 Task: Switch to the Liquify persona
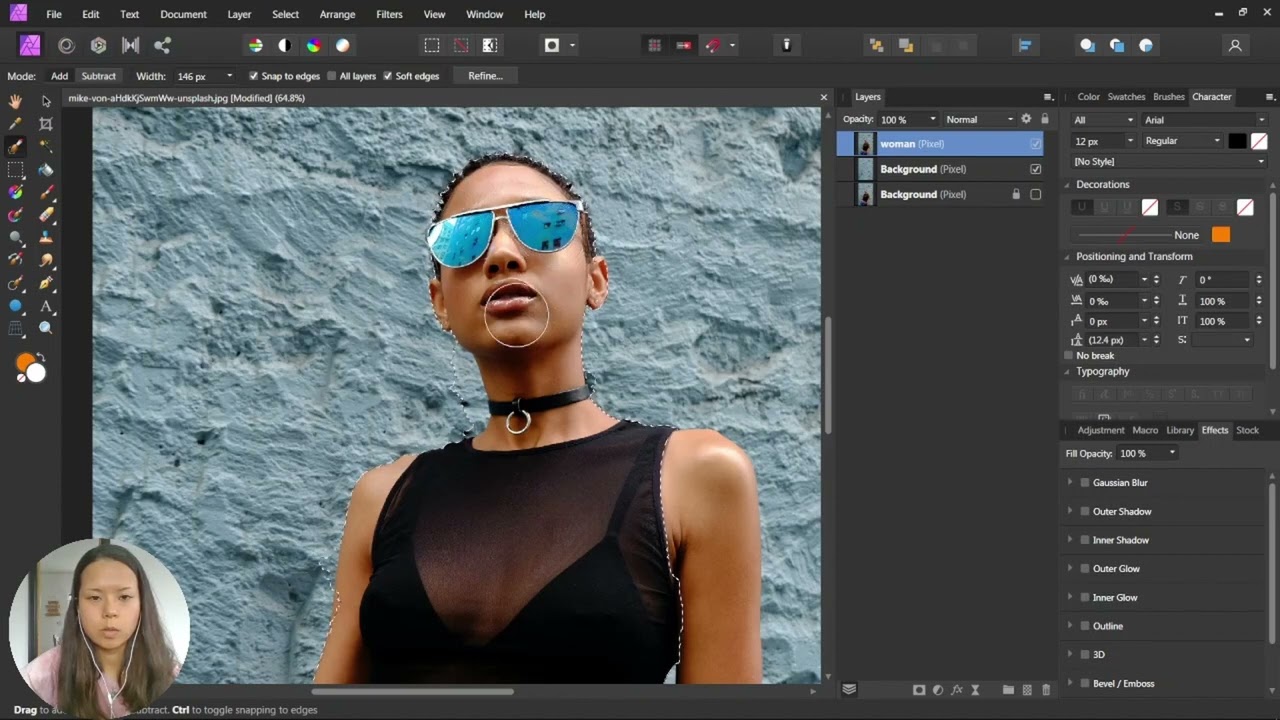[x=66, y=45]
